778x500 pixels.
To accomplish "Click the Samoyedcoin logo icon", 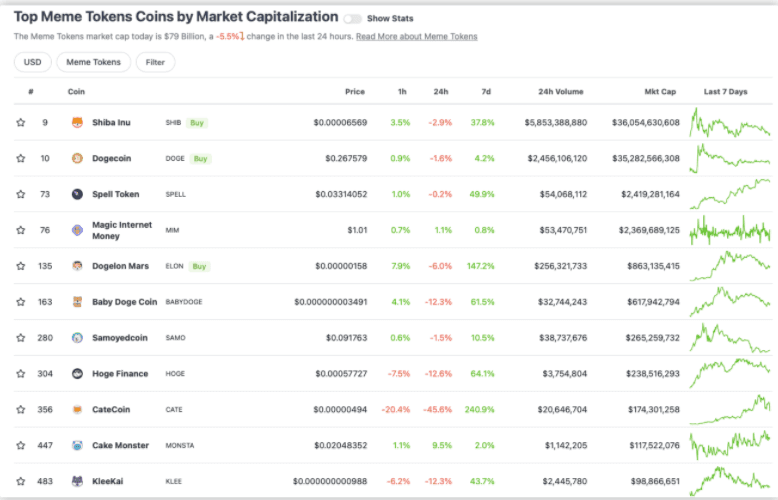I will pyautogui.click(x=77, y=338).
